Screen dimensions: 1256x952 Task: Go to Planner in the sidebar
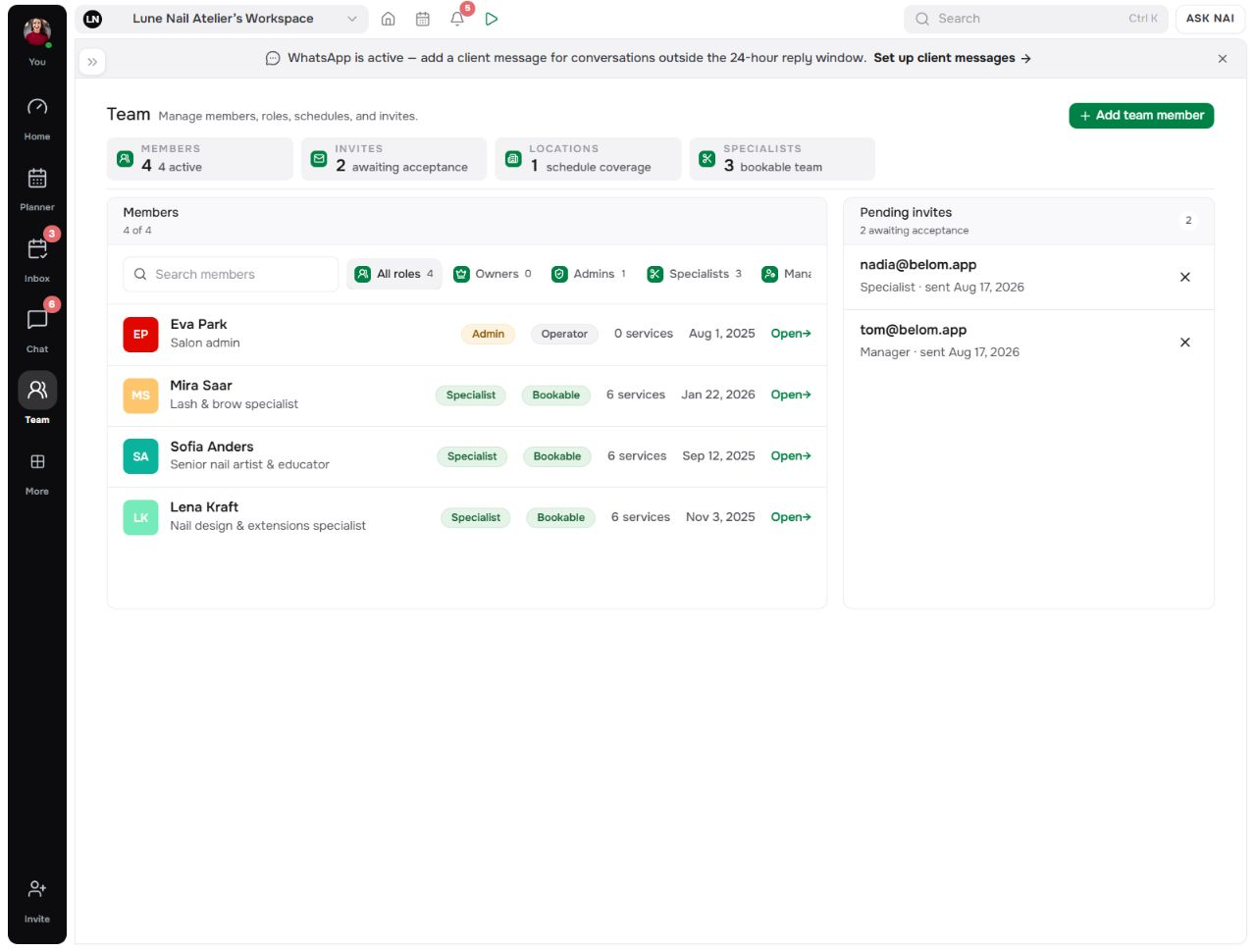click(37, 188)
